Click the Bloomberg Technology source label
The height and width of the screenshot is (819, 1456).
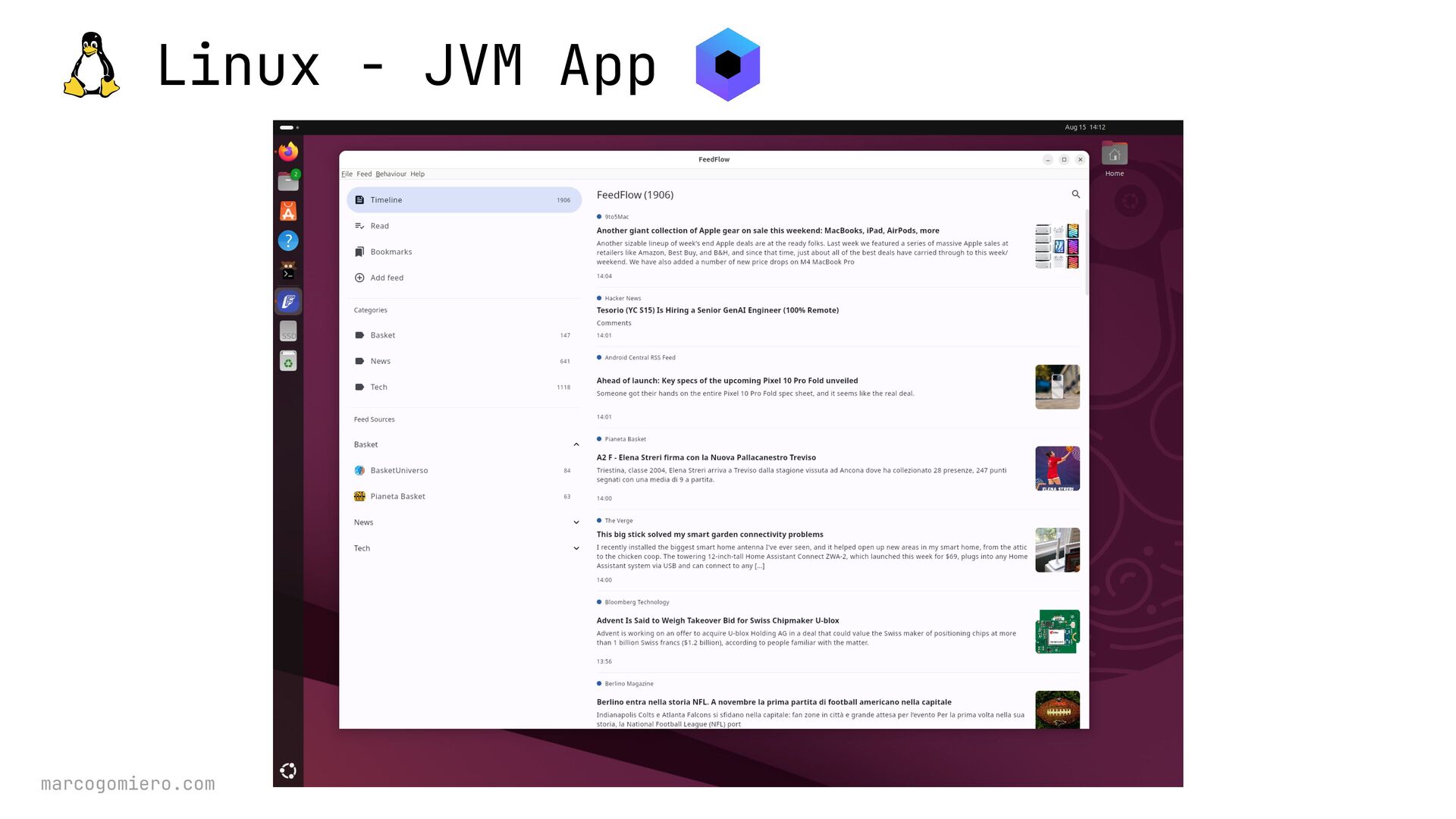[x=637, y=602]
